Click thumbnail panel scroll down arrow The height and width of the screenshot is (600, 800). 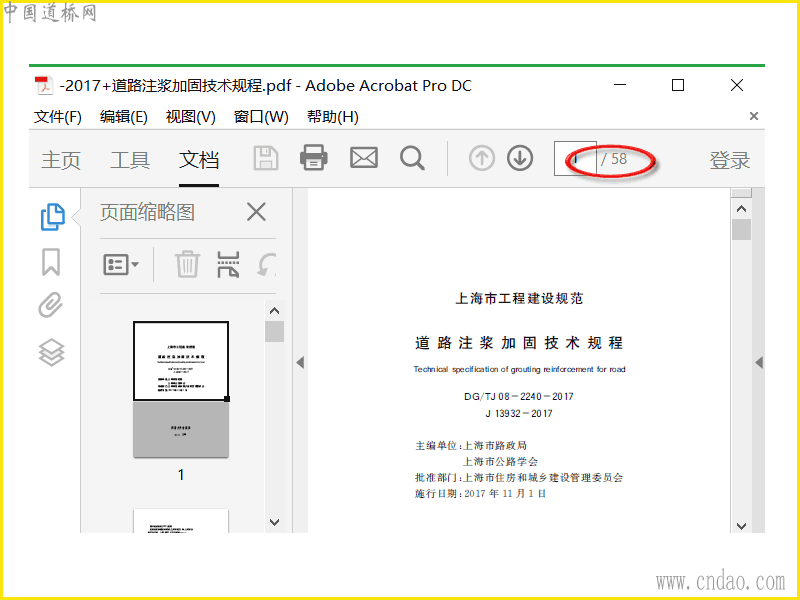pyautogui.click(x=274, y=522)
